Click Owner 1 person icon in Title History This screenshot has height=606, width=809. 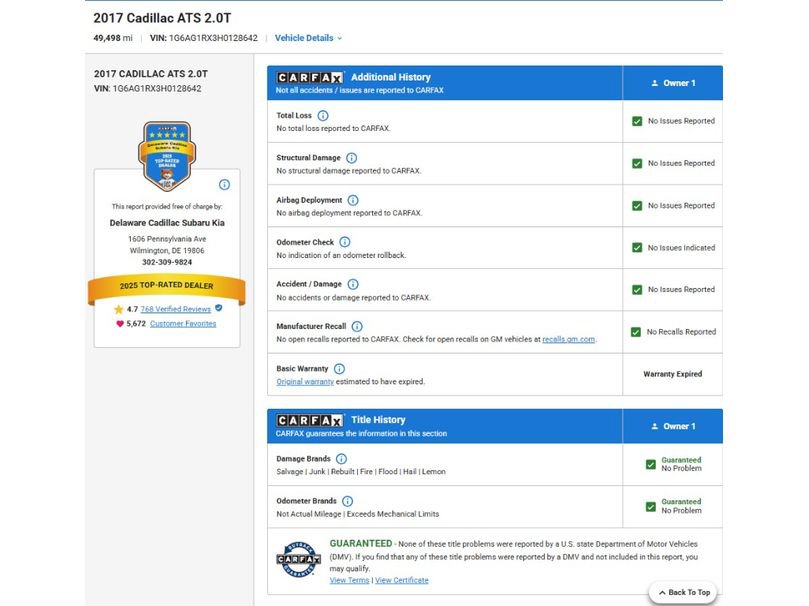655,427
